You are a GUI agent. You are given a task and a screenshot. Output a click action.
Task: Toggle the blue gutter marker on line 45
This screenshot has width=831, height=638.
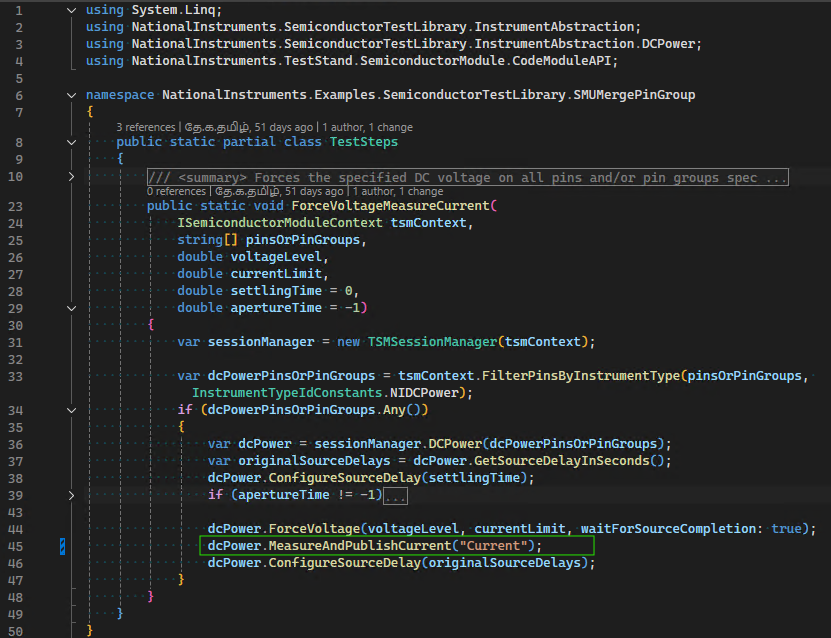pyautogui.click(x=62, y=546)
